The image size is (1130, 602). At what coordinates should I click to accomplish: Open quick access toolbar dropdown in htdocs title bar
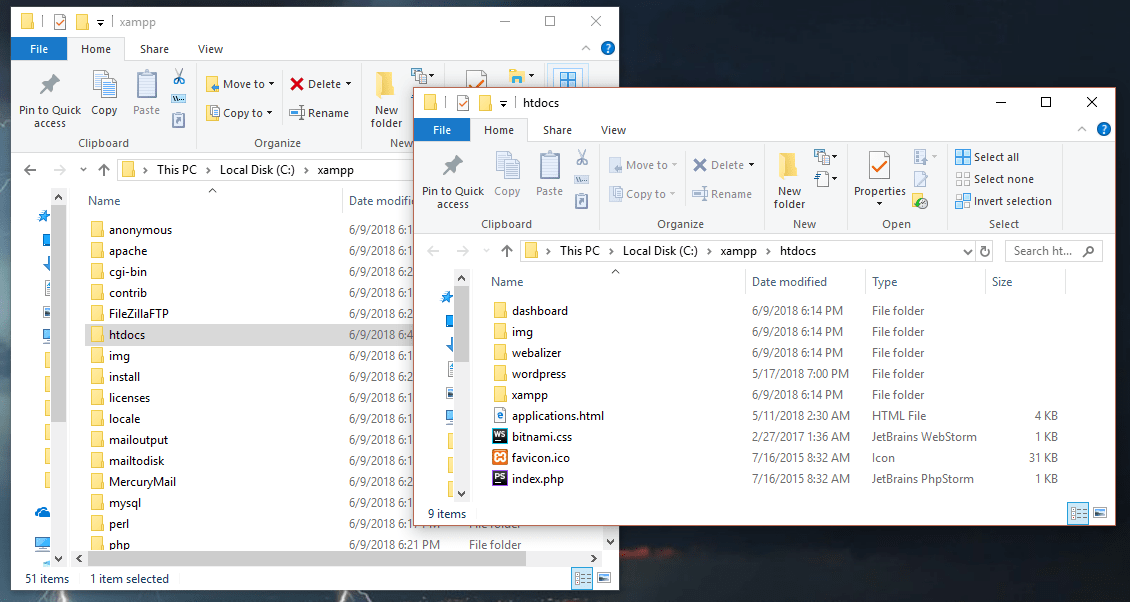pyautogui.click(x=503, y=103)
